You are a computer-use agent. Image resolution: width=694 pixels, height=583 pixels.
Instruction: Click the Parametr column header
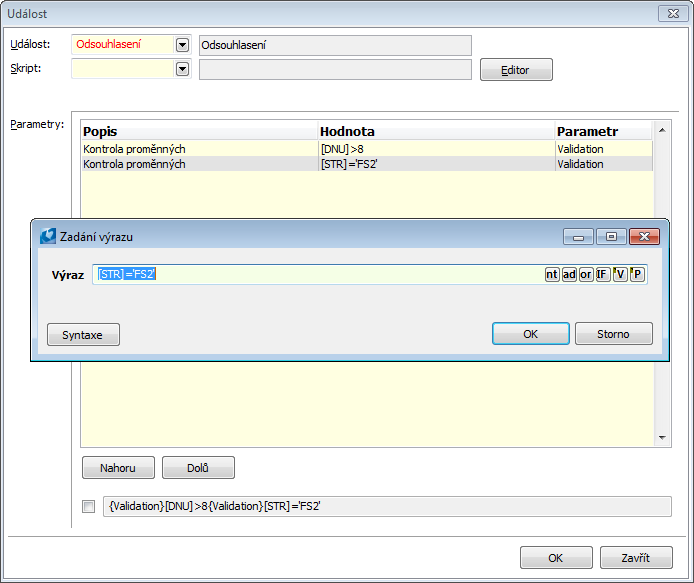pyautogui.click(x=604, y=131)
